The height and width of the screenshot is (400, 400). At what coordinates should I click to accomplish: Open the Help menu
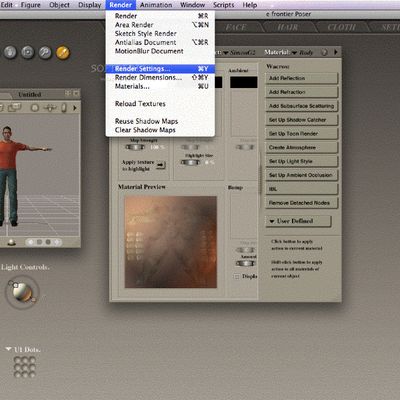pyautogui.click(x=250, y=5)
